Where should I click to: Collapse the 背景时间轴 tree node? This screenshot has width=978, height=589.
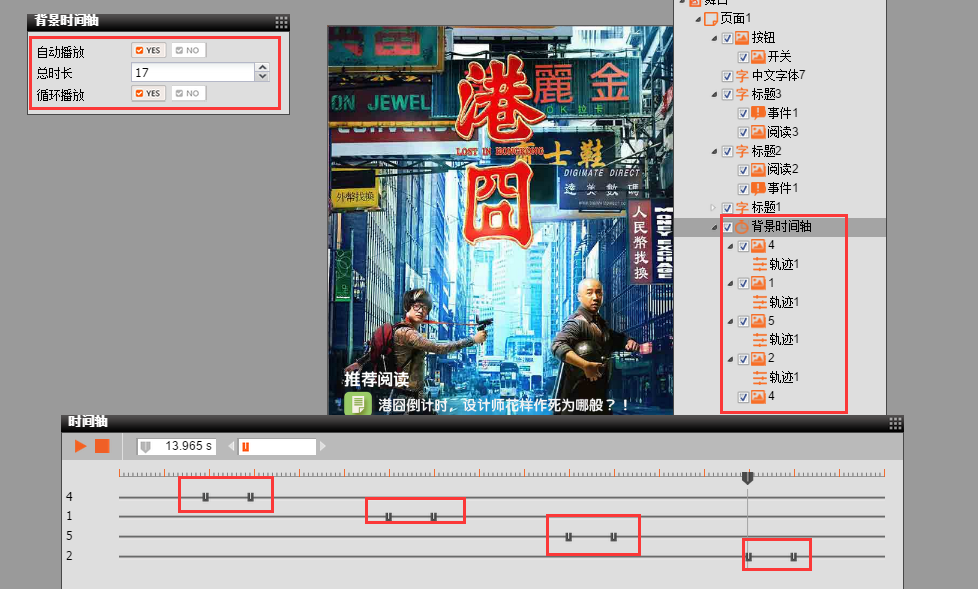pyautogui.click(x=714, y=227)
